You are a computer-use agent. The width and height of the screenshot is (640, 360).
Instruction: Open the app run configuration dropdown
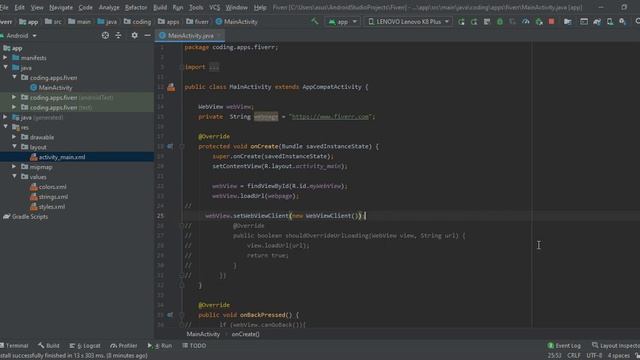[342, 22]
